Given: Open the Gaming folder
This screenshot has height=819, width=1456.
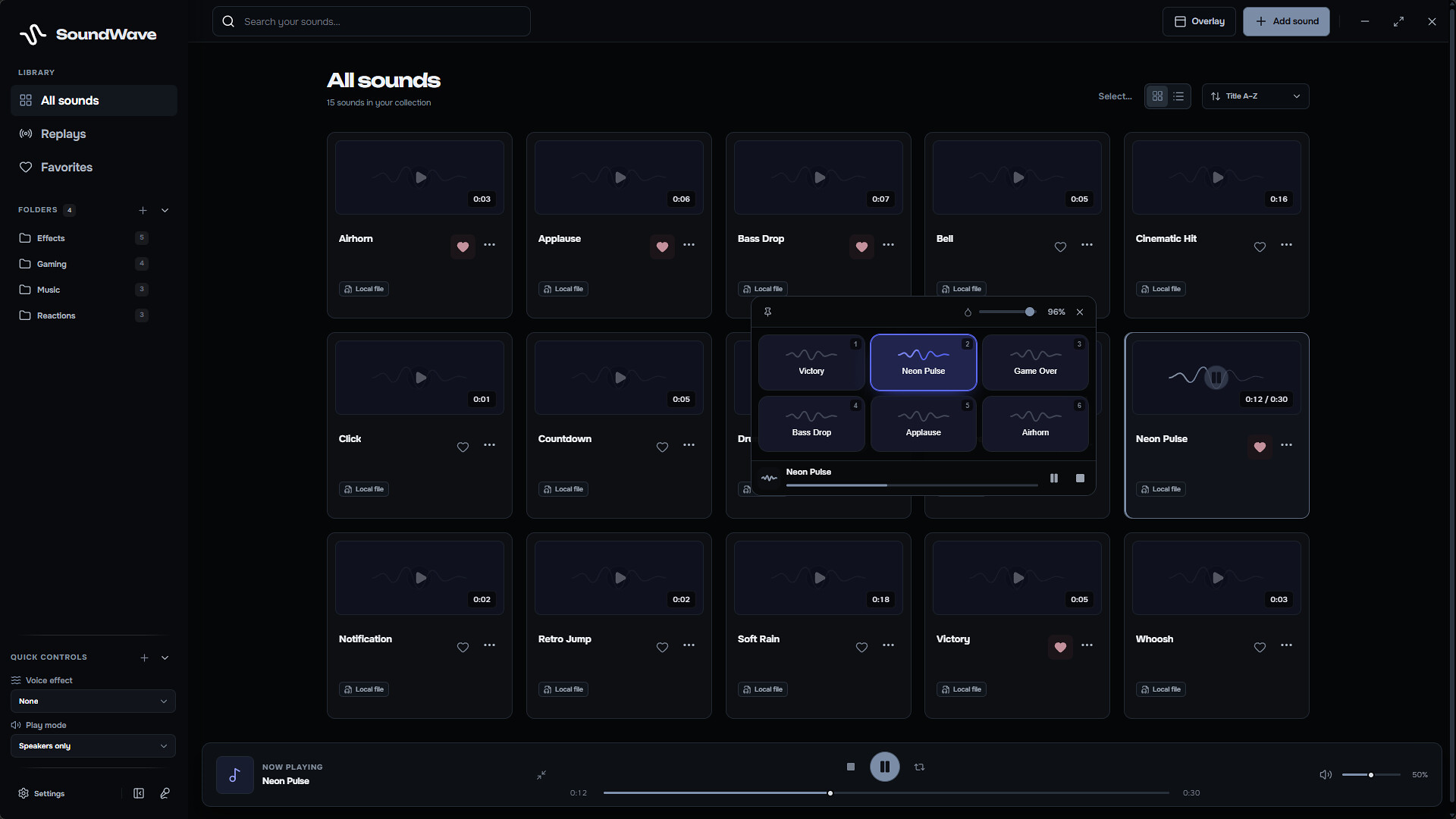Looking at the screenshot, I should click(x=83, y=264).
